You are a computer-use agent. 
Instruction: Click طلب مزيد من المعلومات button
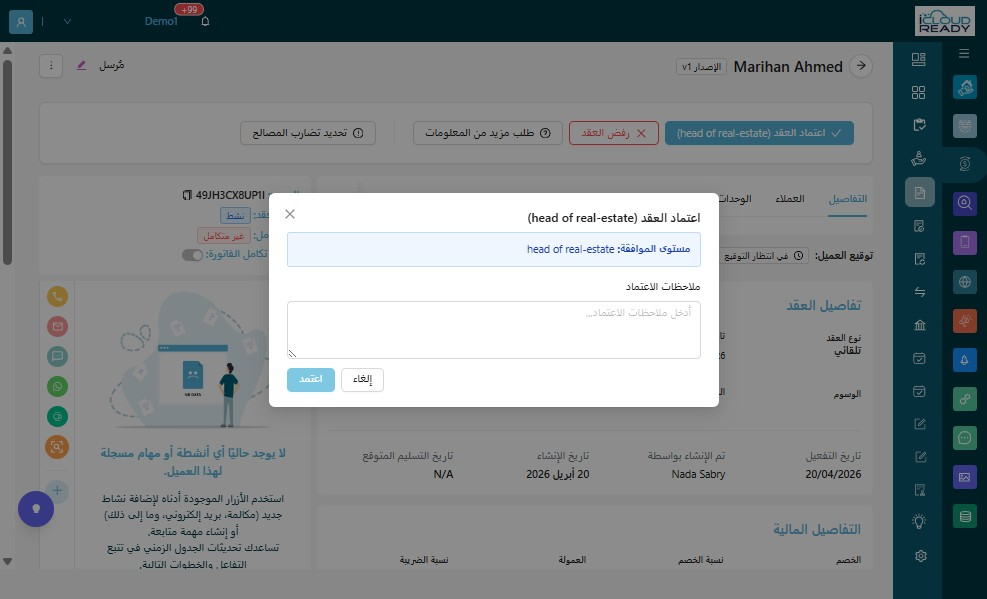(x=488, y=133)
